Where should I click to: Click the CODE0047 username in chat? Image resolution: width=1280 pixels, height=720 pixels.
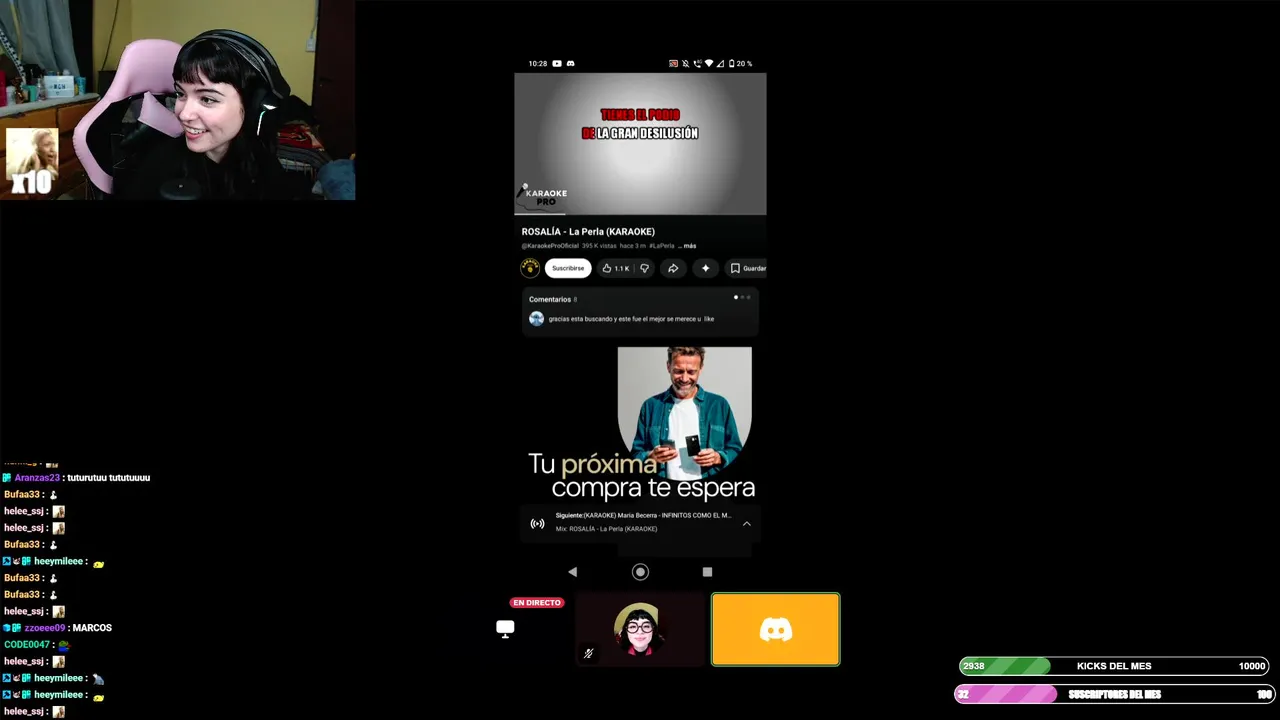(27, 645)
